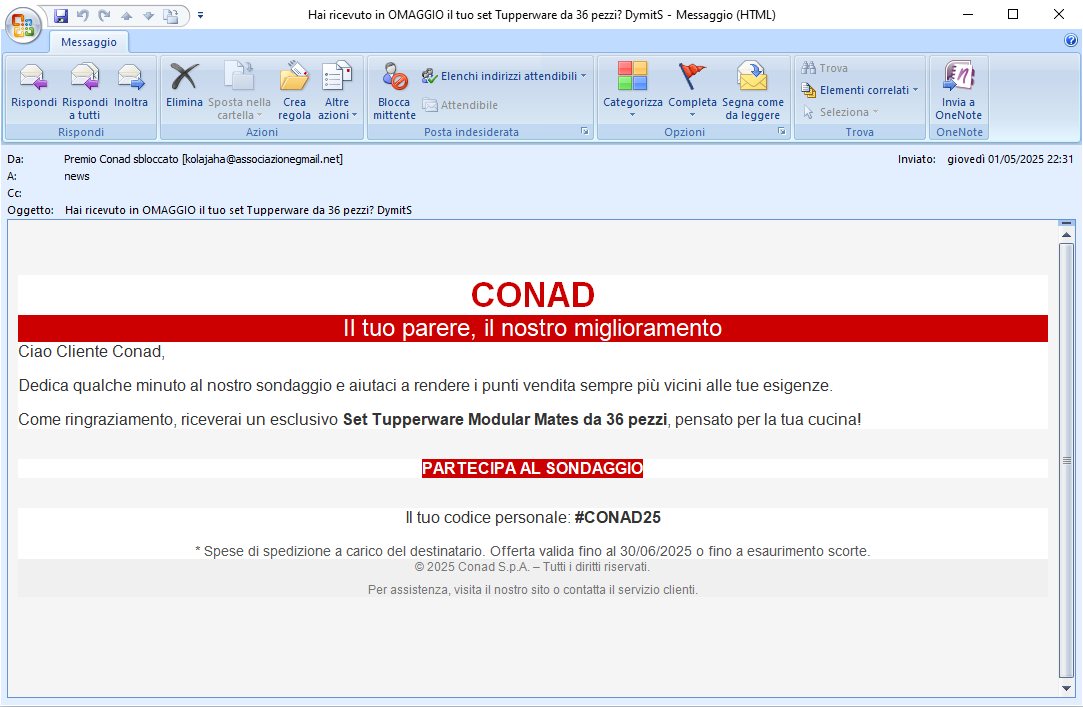This screenshot has height=707, width=1083.
Task: Block sender with Blocca mittente
Action: click(x=394, y=90)
